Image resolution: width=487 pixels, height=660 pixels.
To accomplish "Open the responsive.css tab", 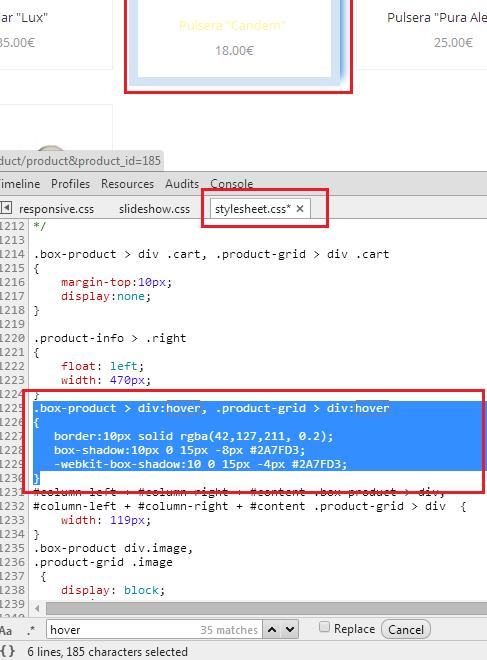I will pos(56,209).
